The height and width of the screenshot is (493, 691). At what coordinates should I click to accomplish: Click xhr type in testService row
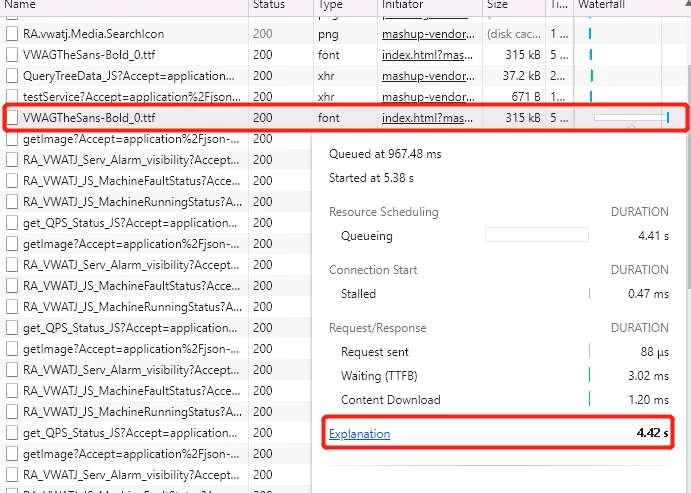coord(326,97)
